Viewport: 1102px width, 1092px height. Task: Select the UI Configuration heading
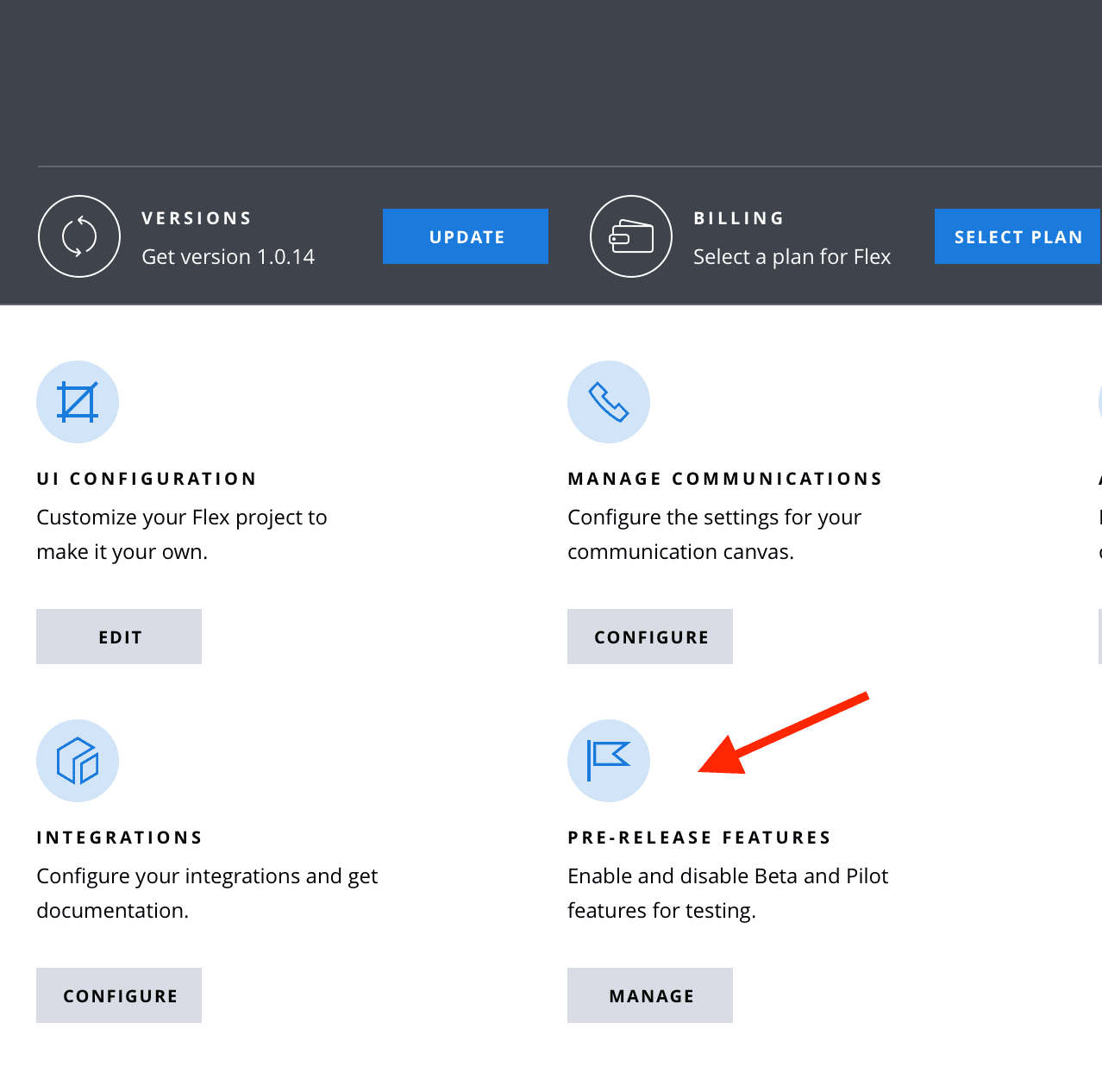147,479
